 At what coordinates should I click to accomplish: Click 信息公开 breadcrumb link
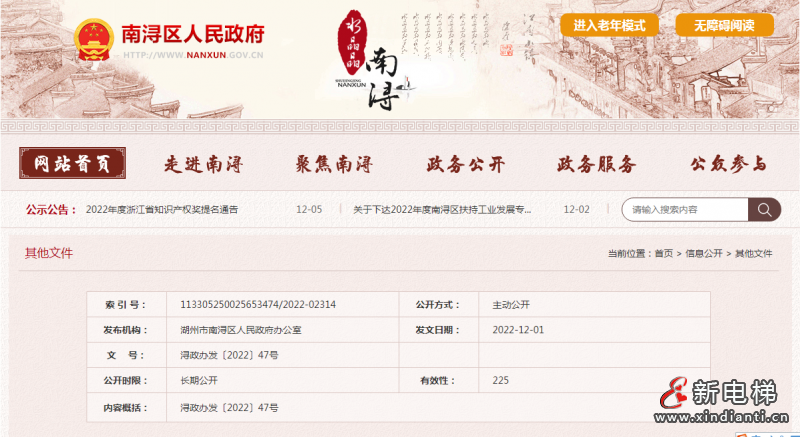pyautogui.click(x=704, y=254)
